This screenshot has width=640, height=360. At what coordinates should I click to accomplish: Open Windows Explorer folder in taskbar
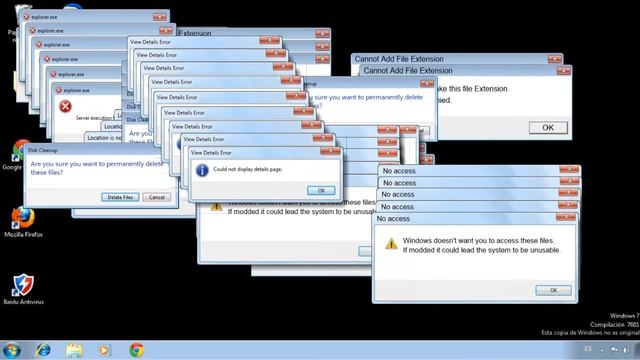74,350
